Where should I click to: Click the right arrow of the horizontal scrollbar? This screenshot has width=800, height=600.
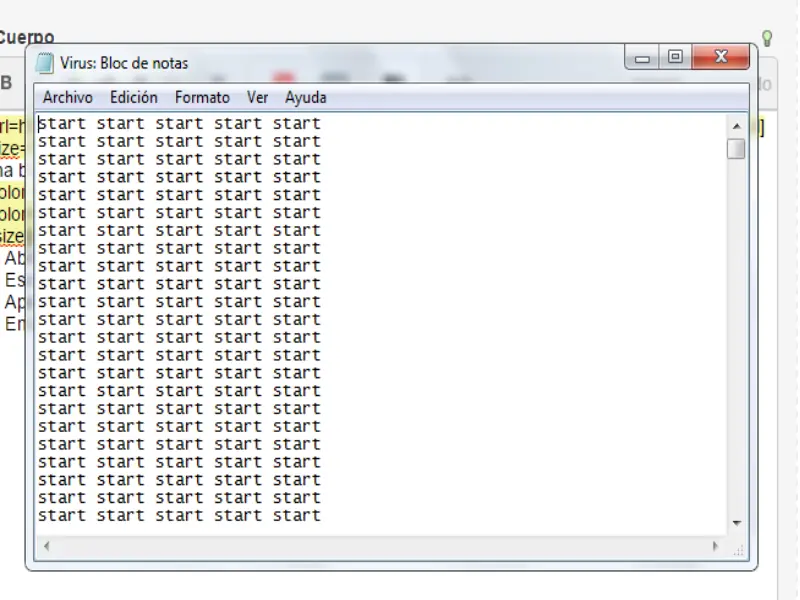[716, 546]
